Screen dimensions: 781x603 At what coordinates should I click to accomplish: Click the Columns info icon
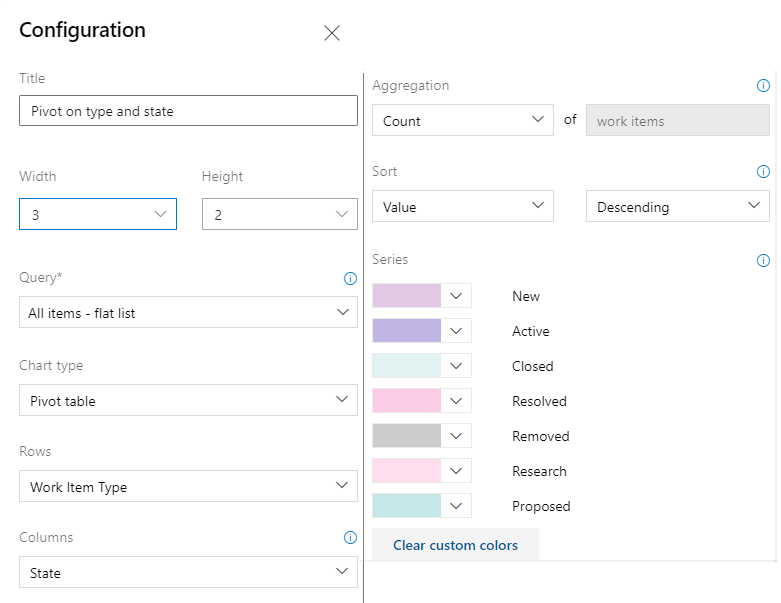(350, 537)
